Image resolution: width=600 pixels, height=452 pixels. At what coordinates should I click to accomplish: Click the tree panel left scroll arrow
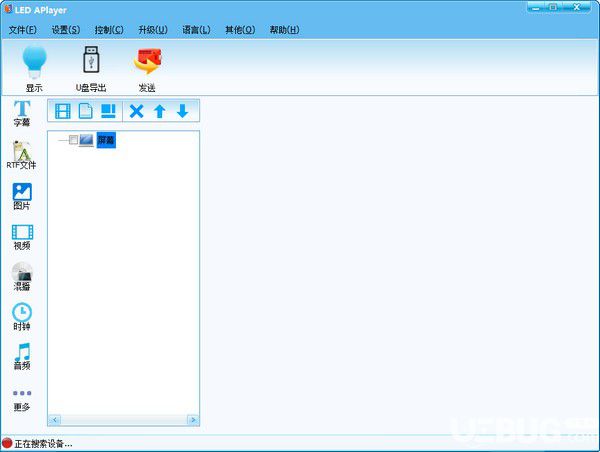(x=54, y=420)
